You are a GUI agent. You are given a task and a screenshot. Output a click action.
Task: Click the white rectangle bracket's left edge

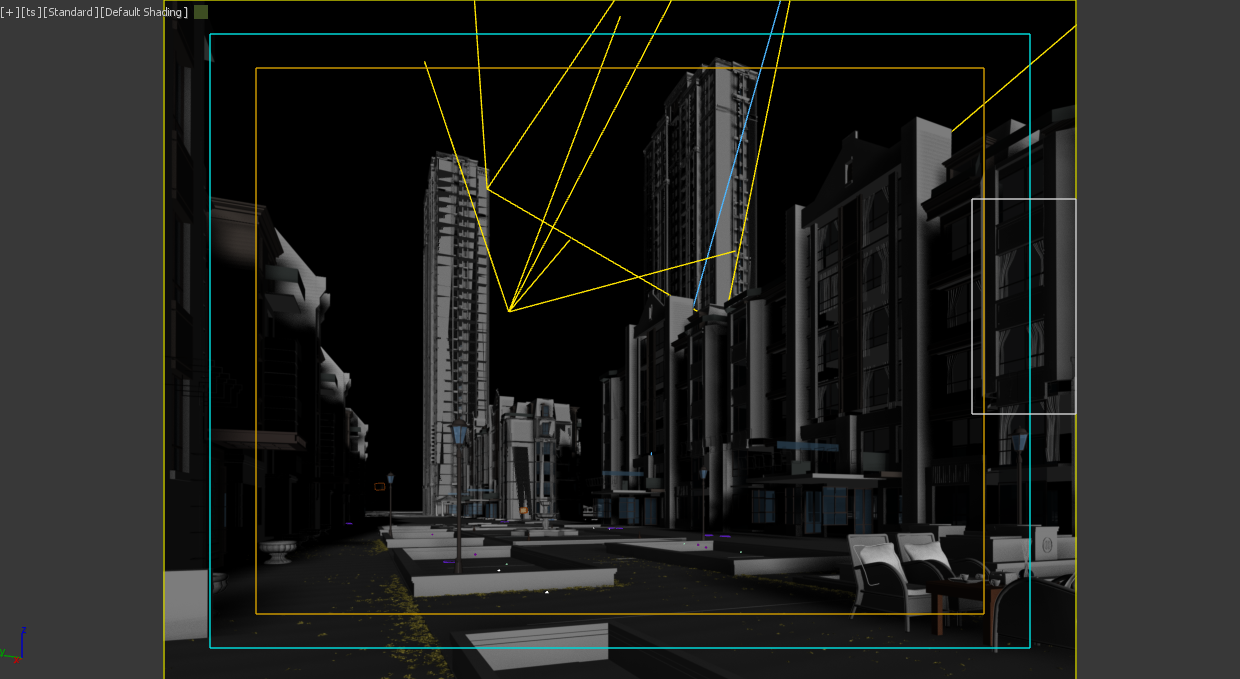972,305
